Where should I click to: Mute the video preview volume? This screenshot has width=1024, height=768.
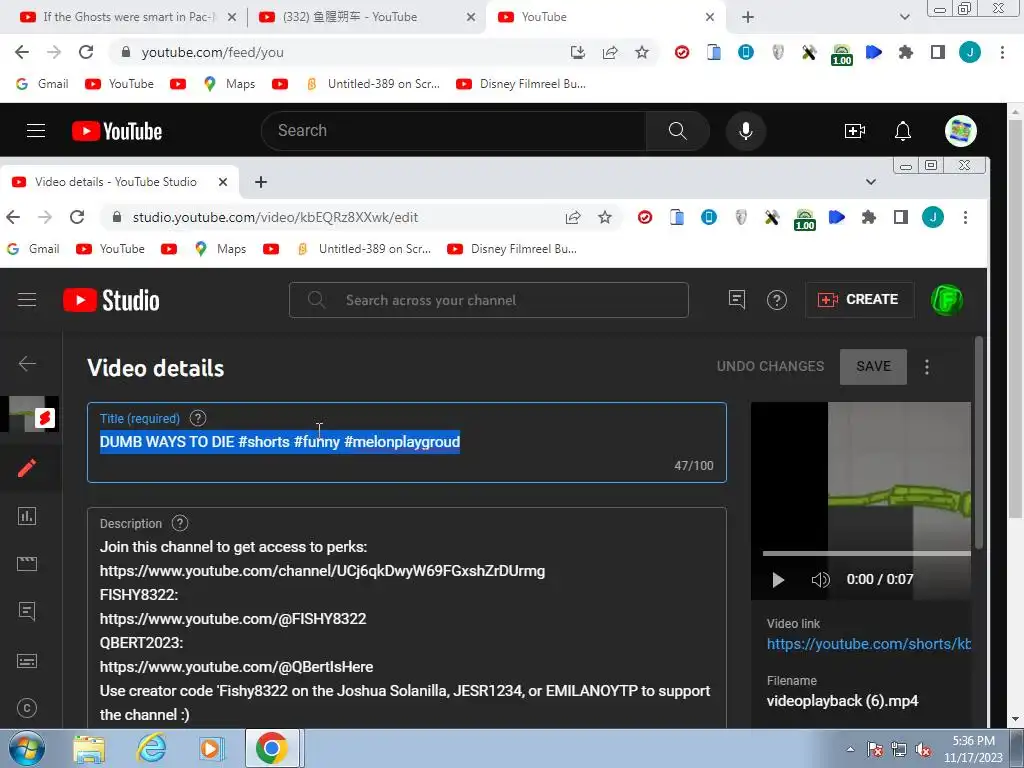pyautogui.click(x=820, y=579)
